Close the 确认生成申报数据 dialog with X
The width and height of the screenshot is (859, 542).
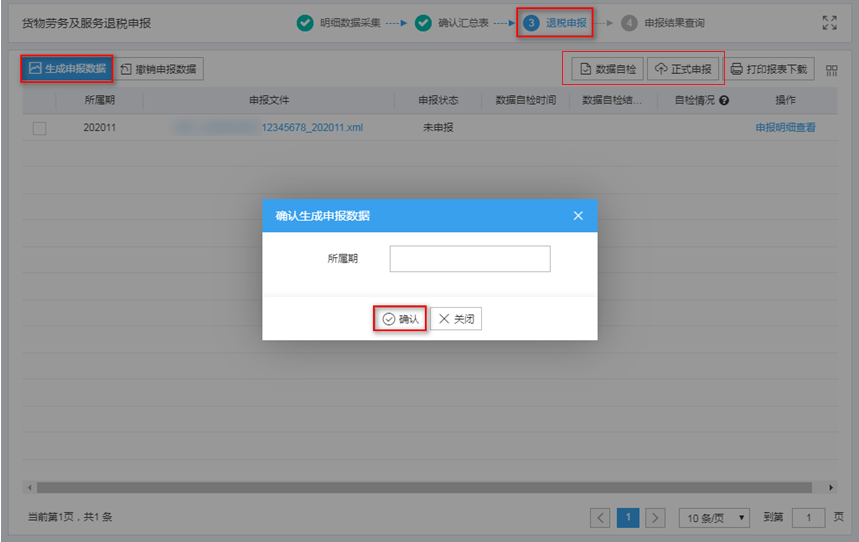coord(578,216)
